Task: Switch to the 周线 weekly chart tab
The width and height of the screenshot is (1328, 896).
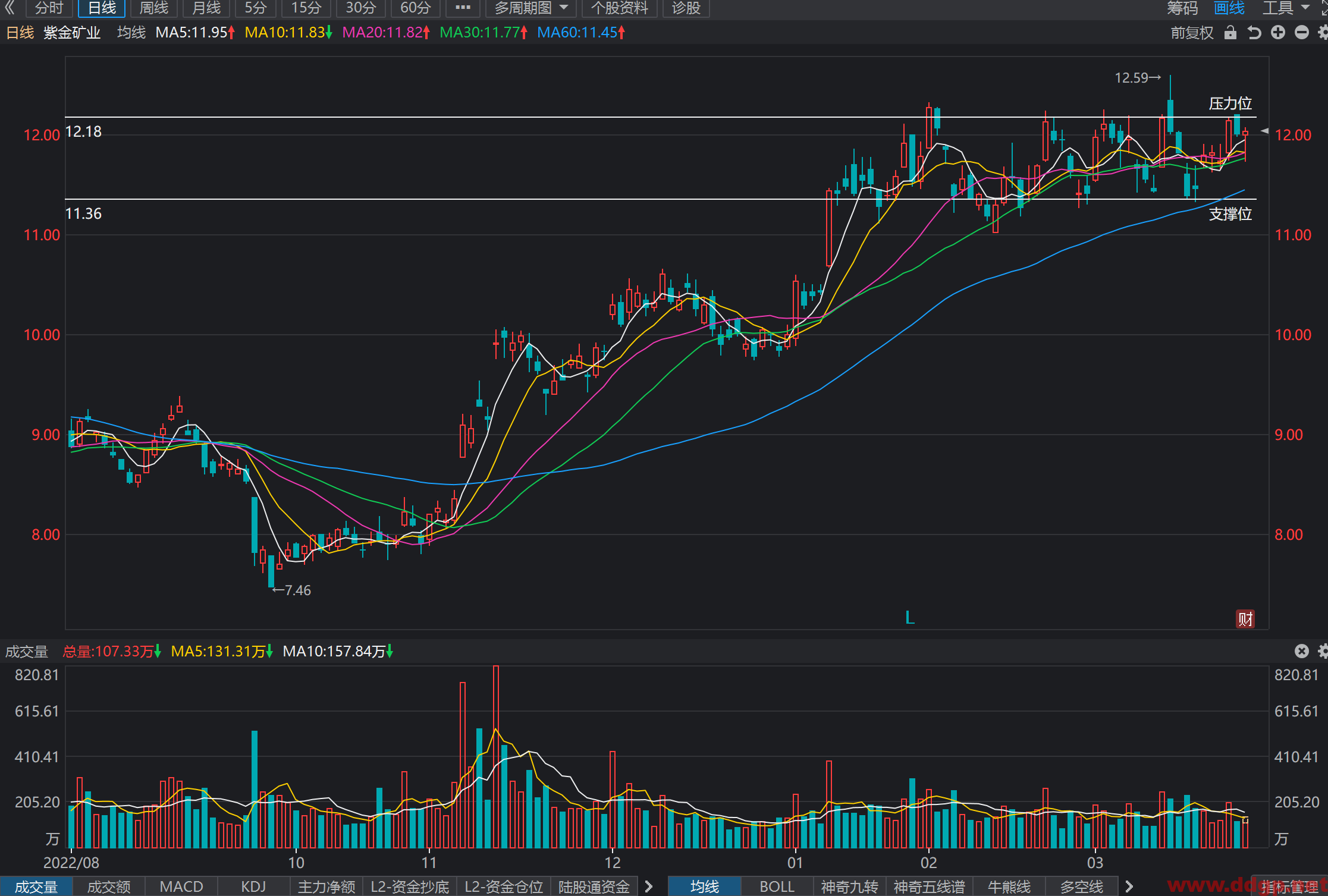Action: [154, 8]
